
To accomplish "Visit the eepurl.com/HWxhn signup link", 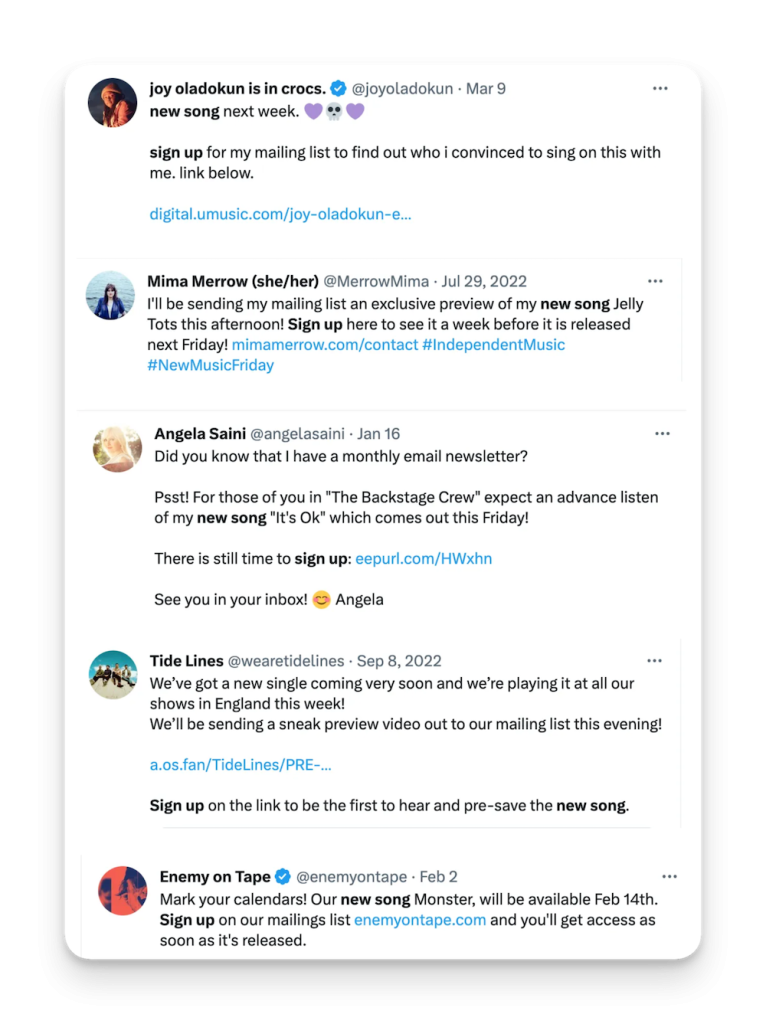I will [x=423, y=559].
